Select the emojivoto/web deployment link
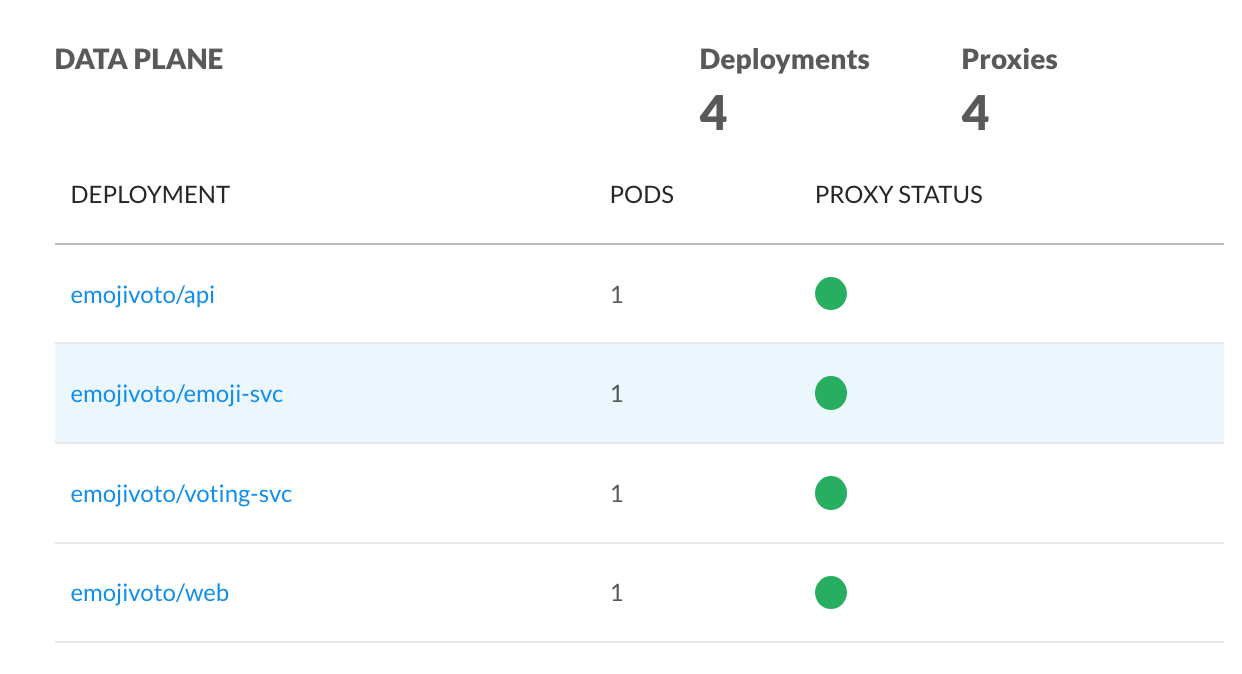The height and width of the screenshot is (674, 1242). 149,593
